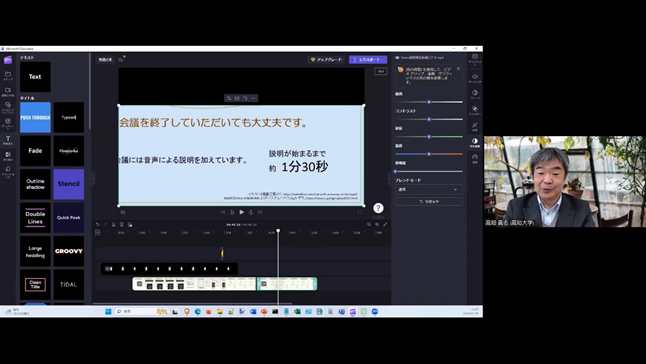Image resolution: width=646 pixels, height=364 pixels.
Task: Duplicate the selected clip
Action: (x=130, y=224)
